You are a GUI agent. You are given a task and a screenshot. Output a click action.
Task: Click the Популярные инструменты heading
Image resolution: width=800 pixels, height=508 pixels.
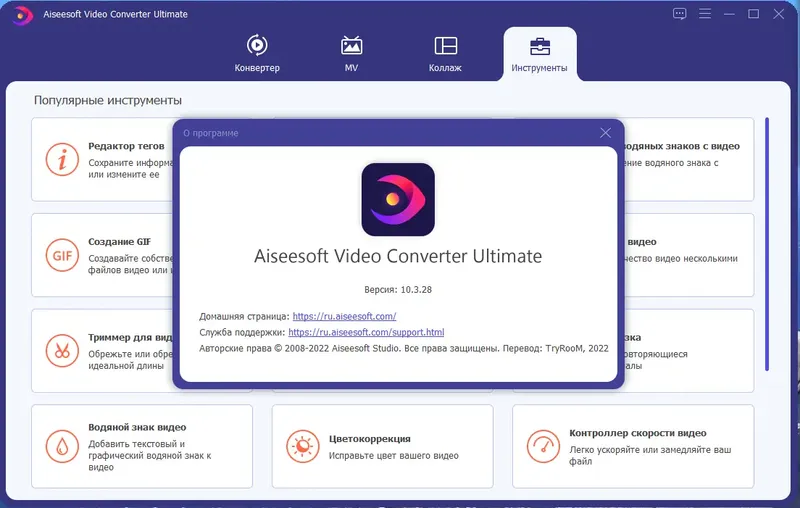(108, 100)
